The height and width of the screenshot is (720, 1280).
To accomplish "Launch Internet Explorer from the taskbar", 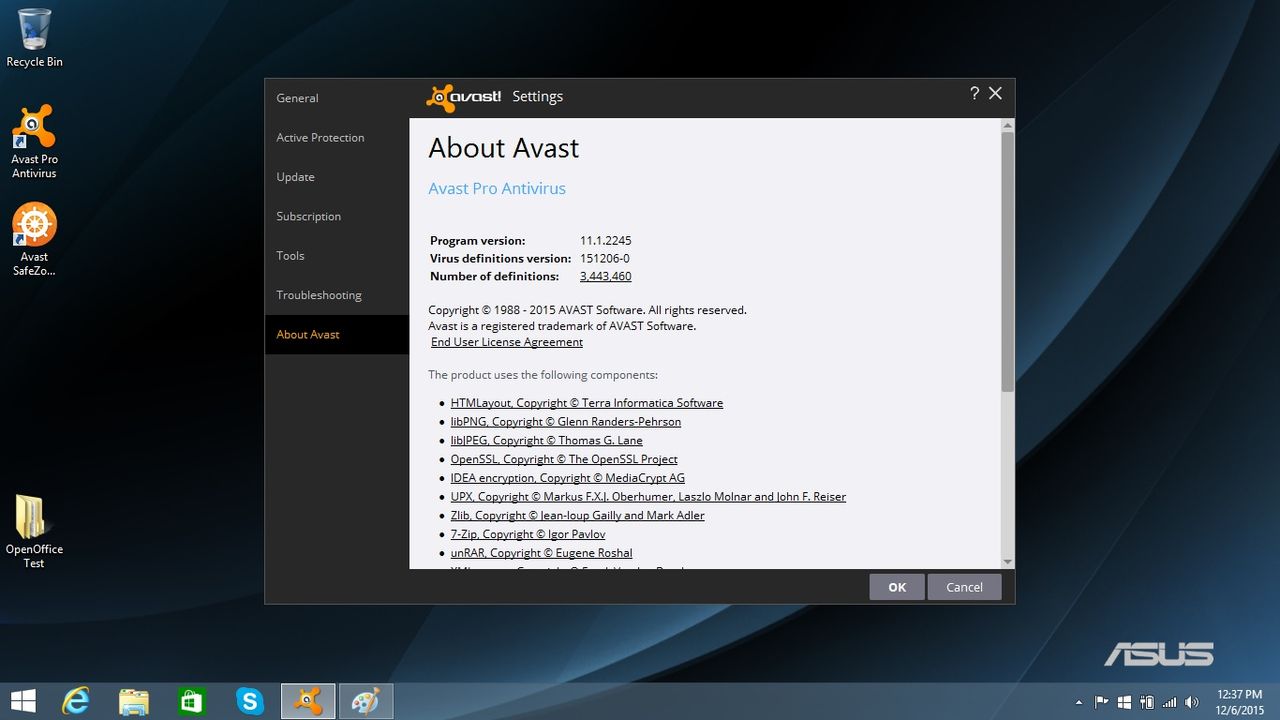I will (x=76, y=701).
